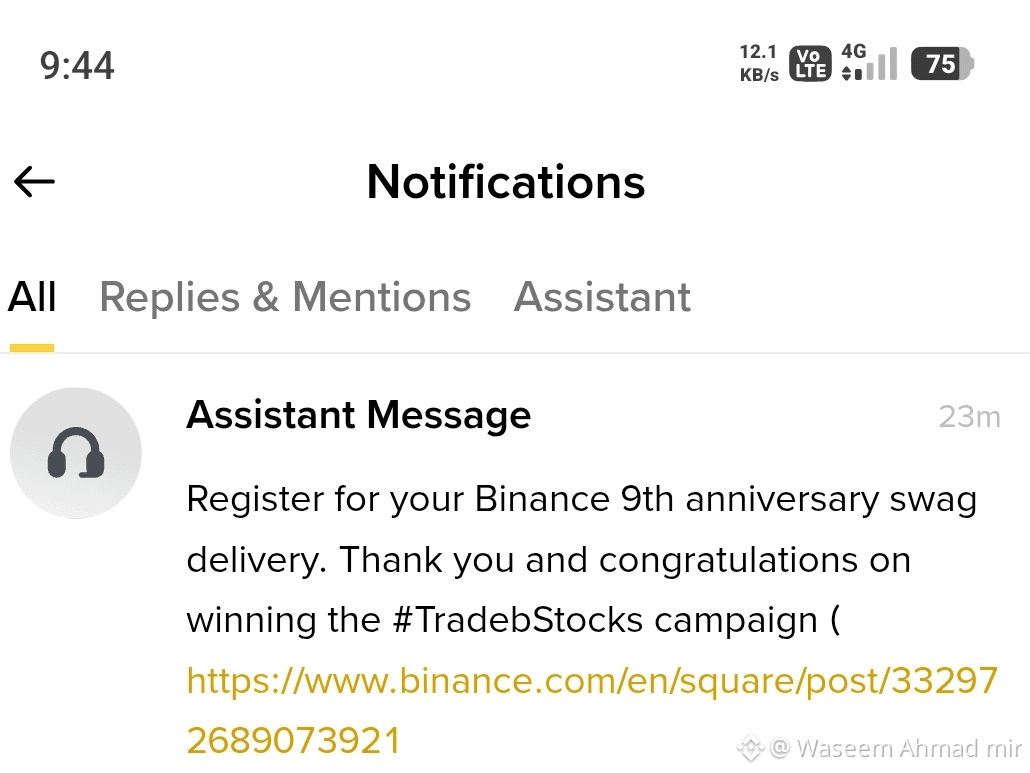Tap the 9:44 clock in status bar
The height and width of the screenshot is (773, 1030).
77,66
